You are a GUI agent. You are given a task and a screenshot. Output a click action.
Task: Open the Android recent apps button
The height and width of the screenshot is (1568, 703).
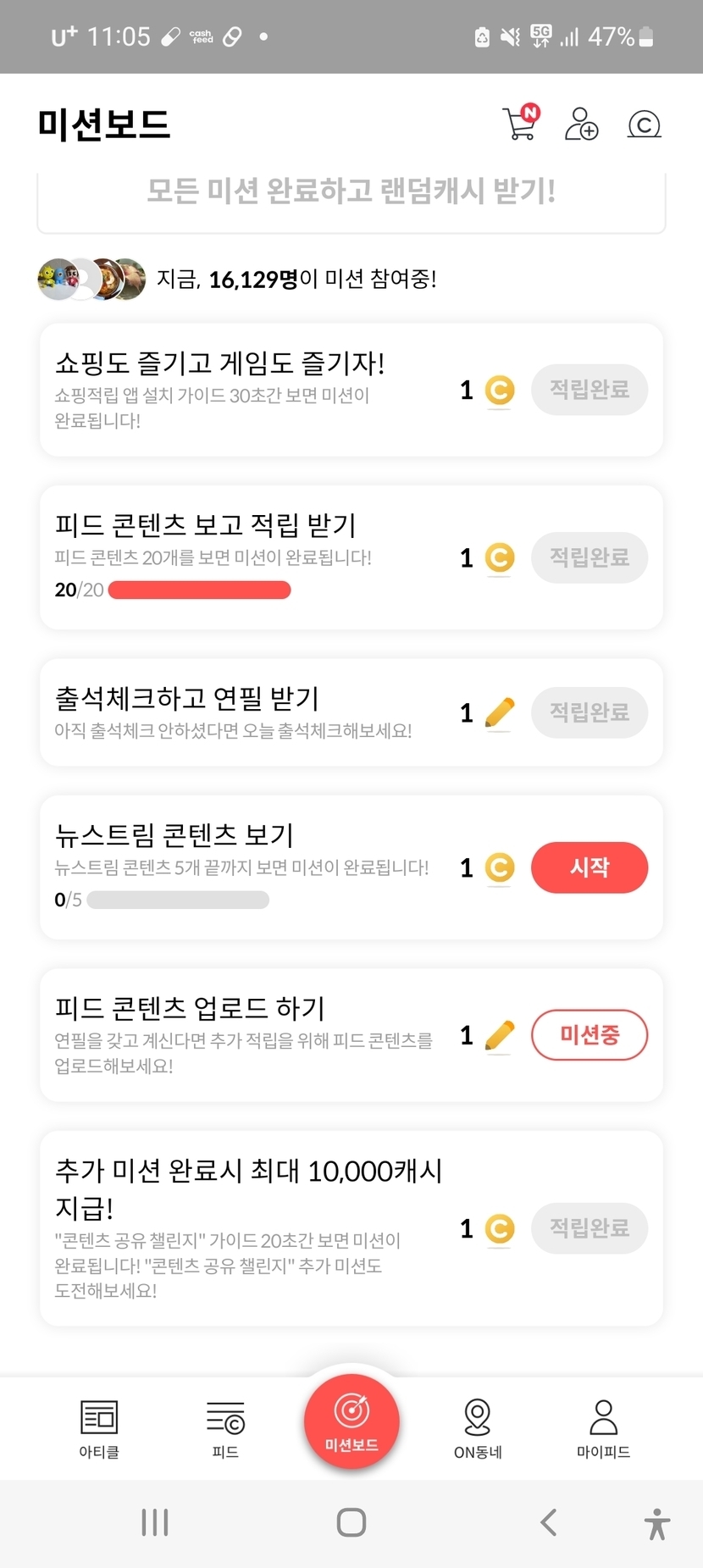[x=155, y=1522]
